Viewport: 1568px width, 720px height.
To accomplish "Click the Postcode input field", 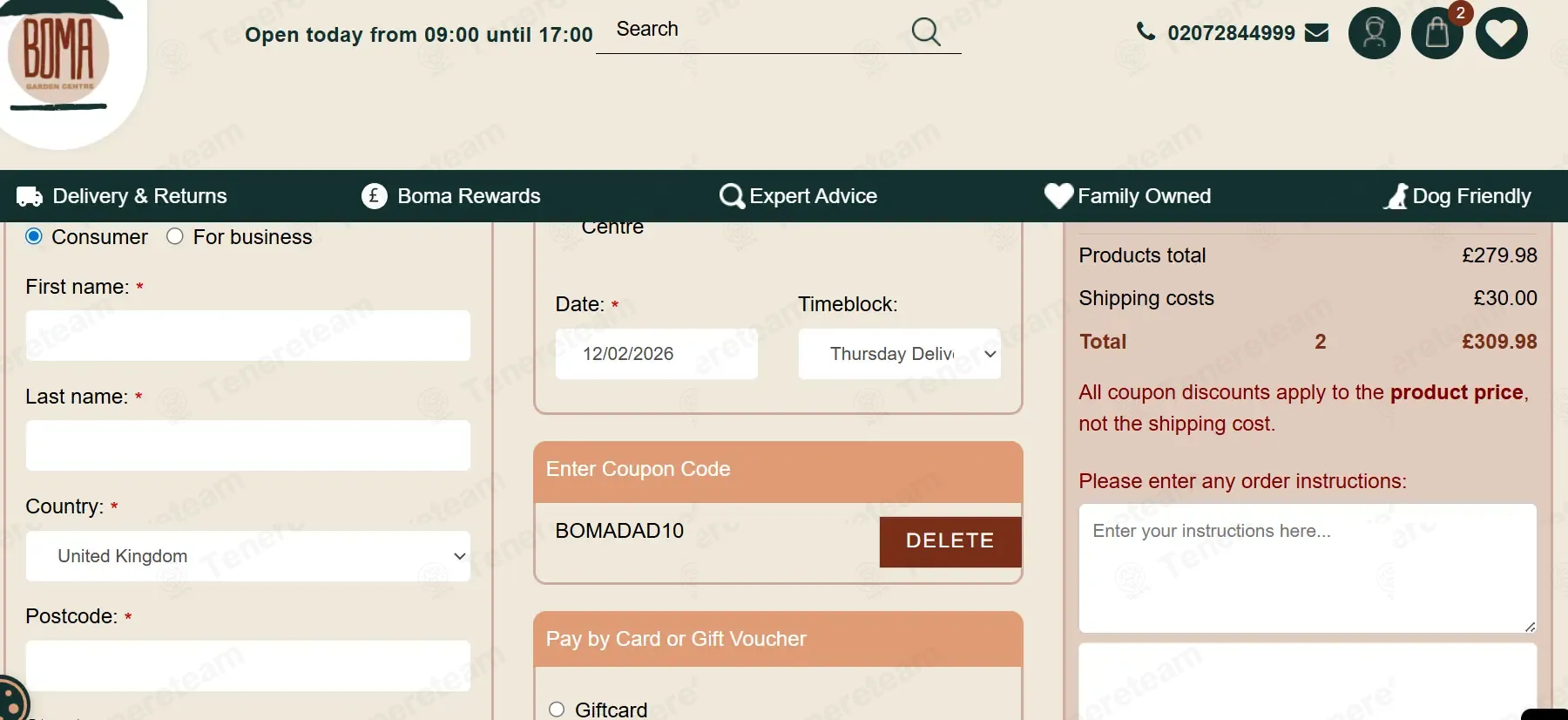I will (x=248, y=666).
